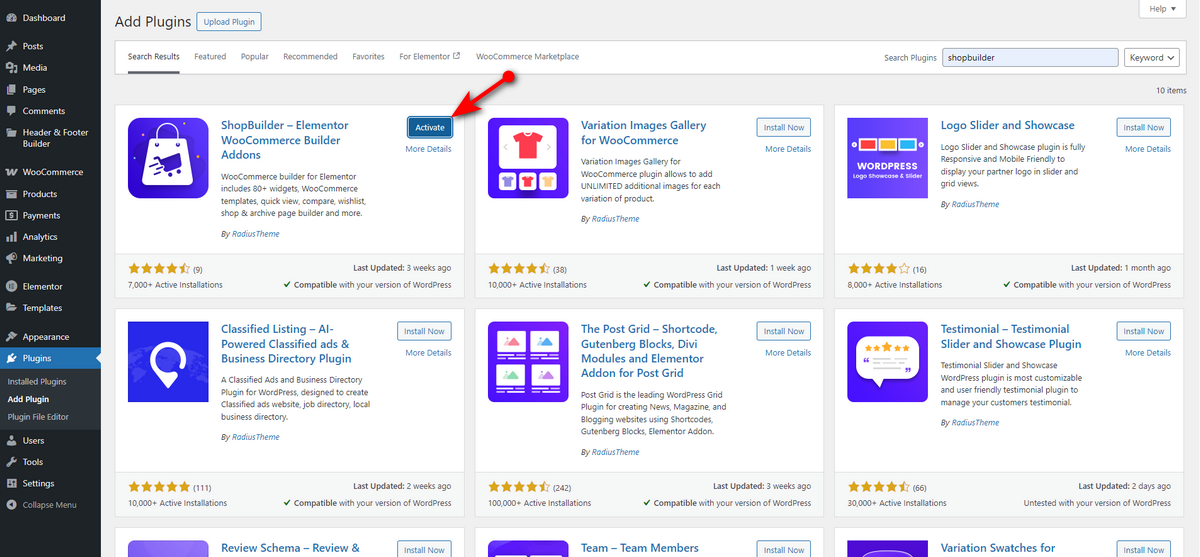Click the Plugins plug icon
This screenshot has width=1200, height=557.
(11, 358)
